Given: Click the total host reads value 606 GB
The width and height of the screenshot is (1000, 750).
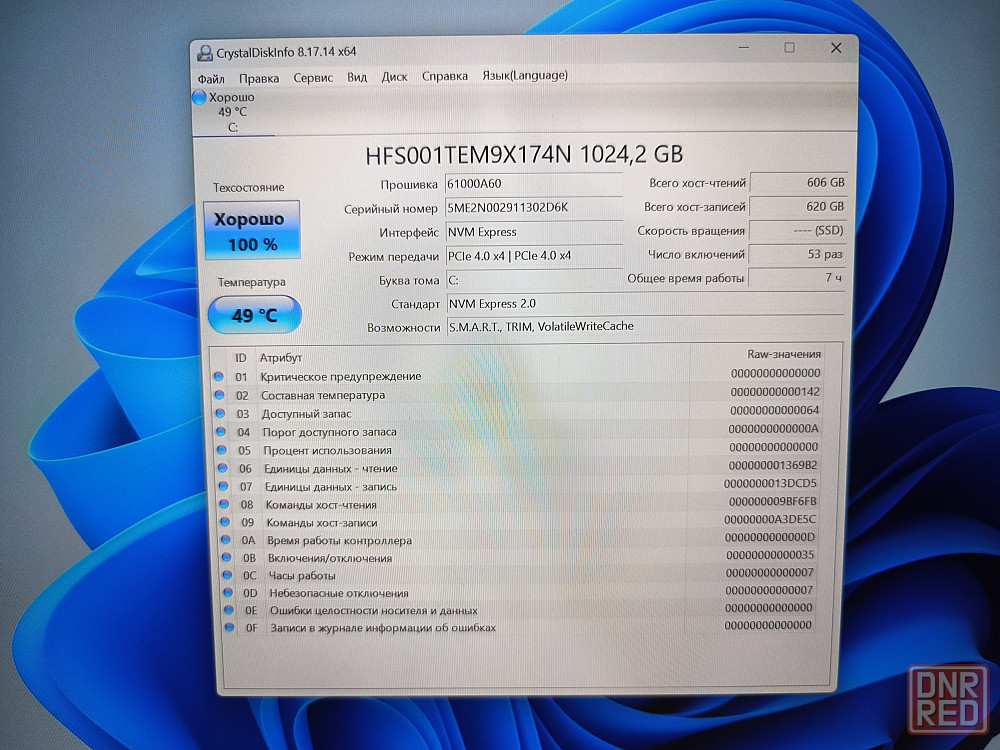Looking at the screenshot, I should pos(798,182).
